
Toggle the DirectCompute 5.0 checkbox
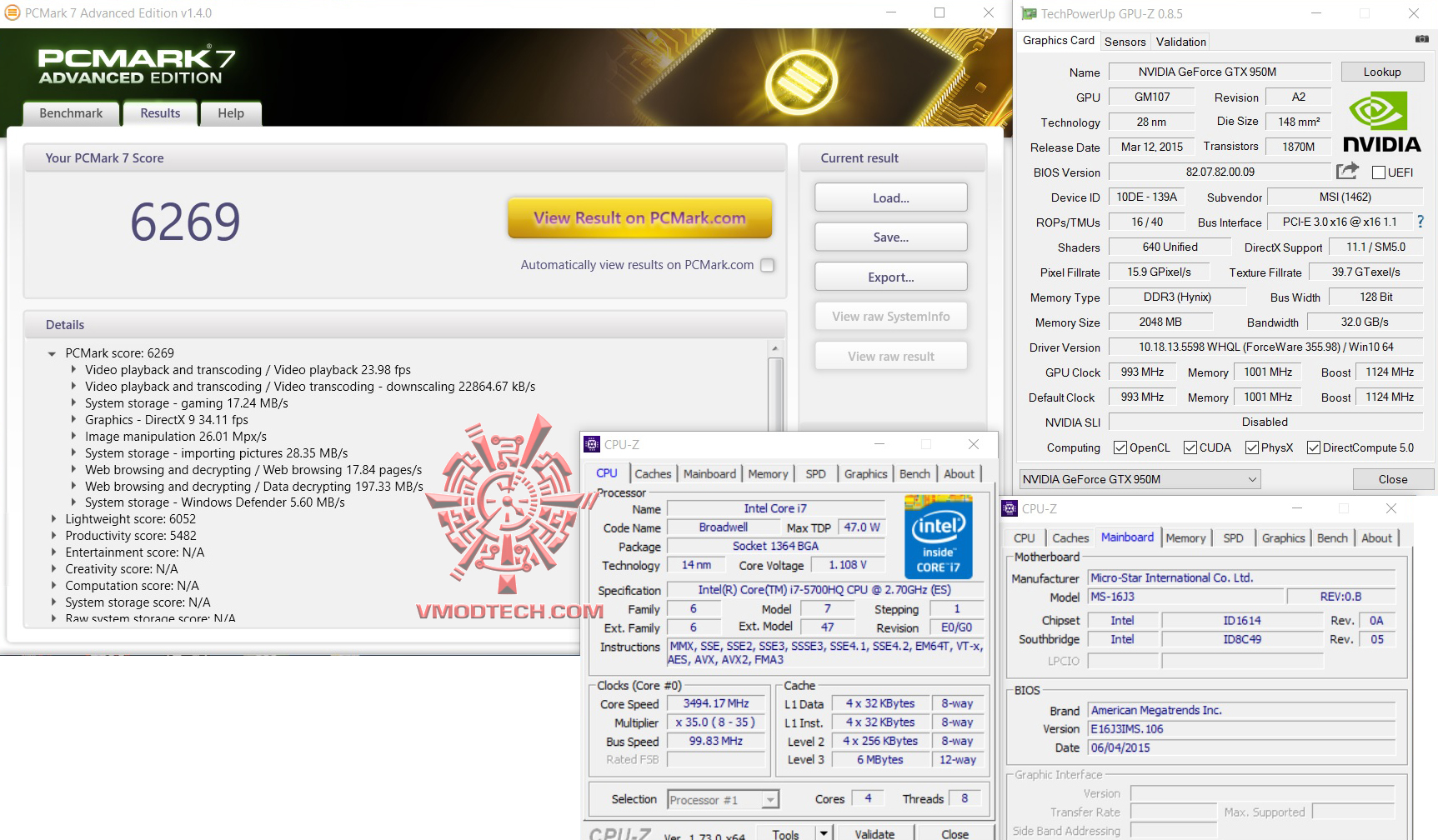tap(1314, 447)
